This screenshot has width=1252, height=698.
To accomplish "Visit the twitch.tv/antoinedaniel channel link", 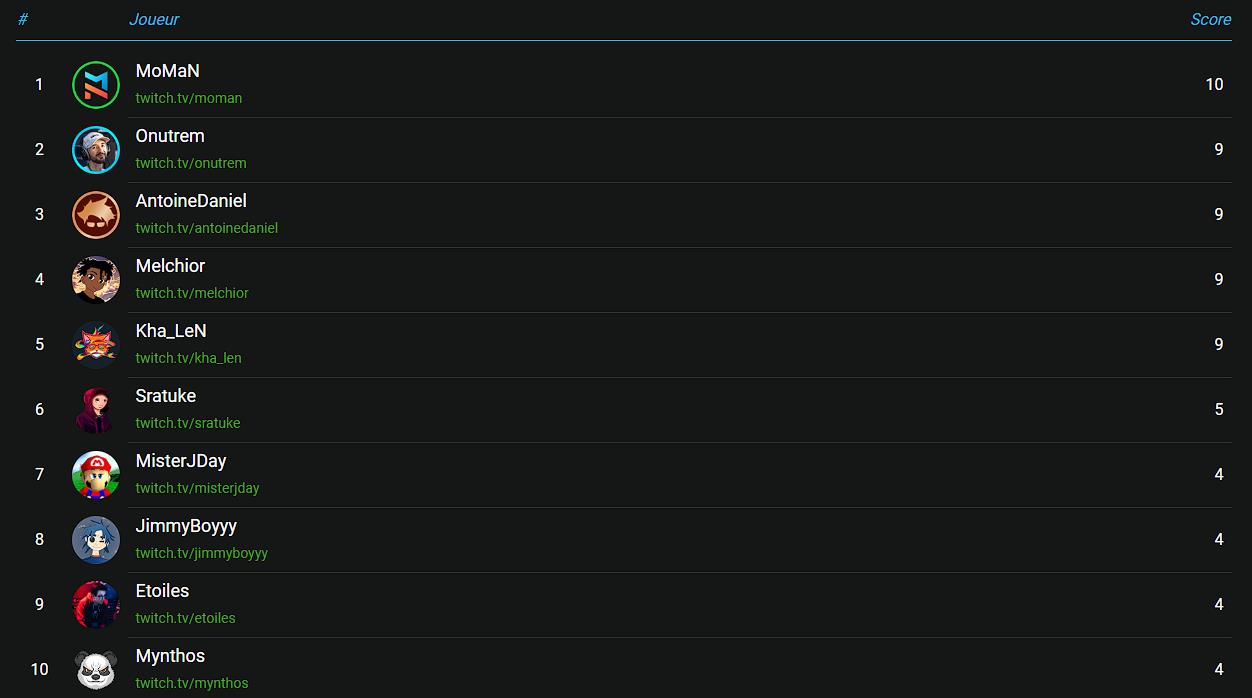I will pos(207,228).
